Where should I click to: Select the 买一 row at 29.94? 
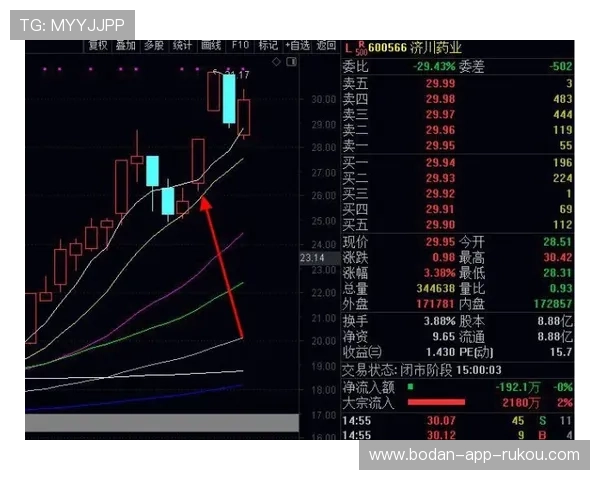click(x=457, y=163)
